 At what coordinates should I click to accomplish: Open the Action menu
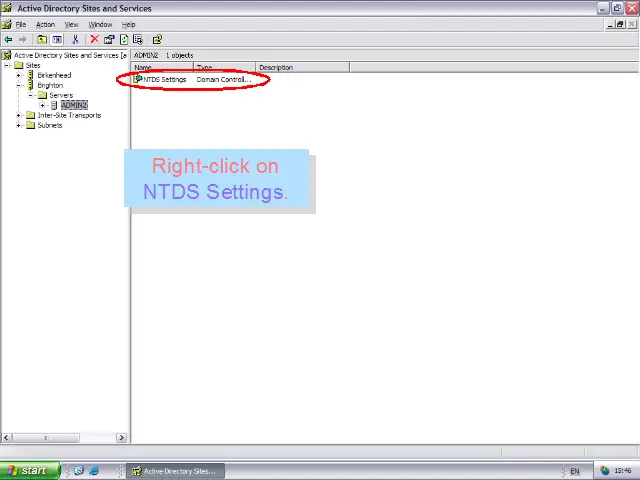click(x=45, y=24)
